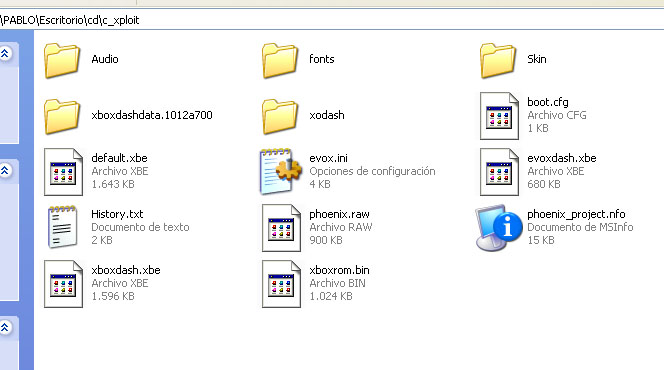Screen dimensions: 664x370
Task: Open the fonts folder icon
Action: 280,61
